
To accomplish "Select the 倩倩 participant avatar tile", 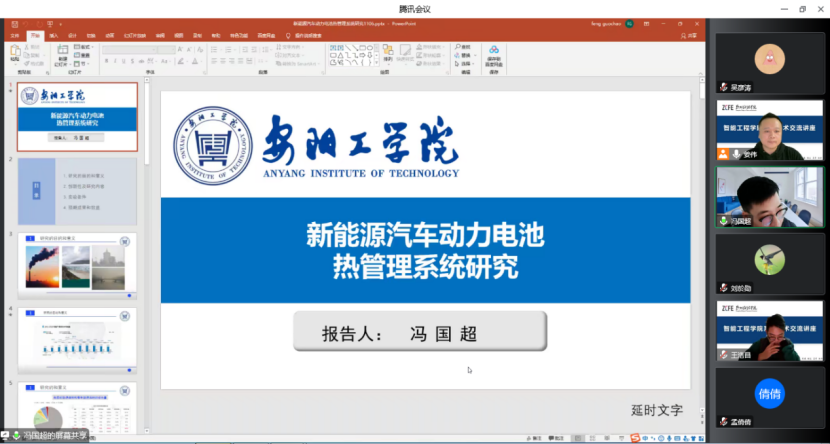I will (x=770, y=397).
